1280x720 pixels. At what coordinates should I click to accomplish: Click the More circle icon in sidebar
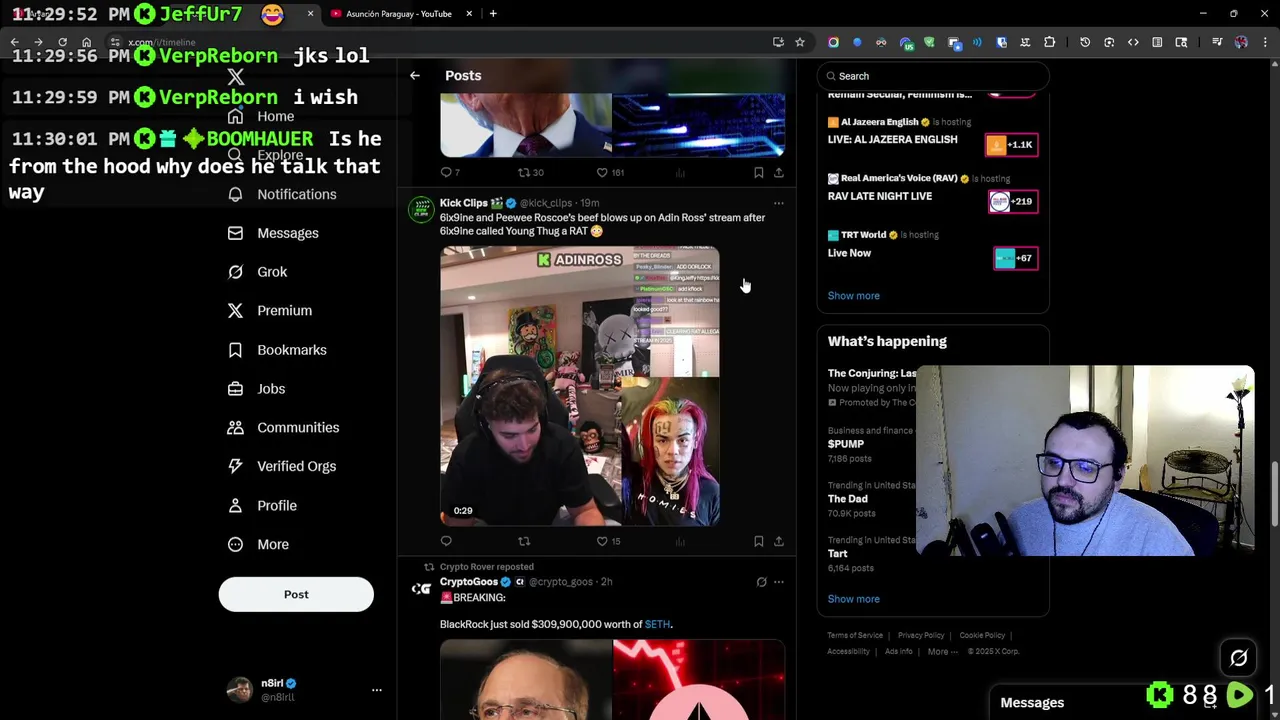point(235,544)
